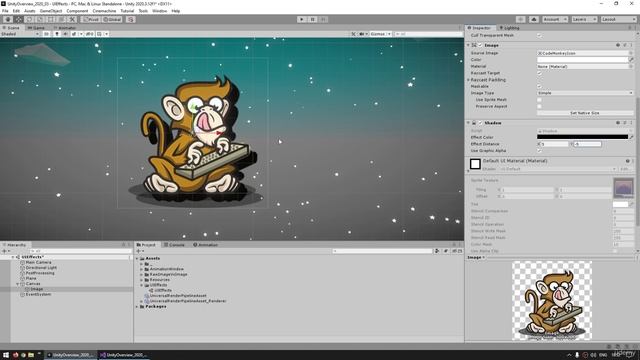Toggle scene audio icon

pyautogui.click(x=65, y=34)
